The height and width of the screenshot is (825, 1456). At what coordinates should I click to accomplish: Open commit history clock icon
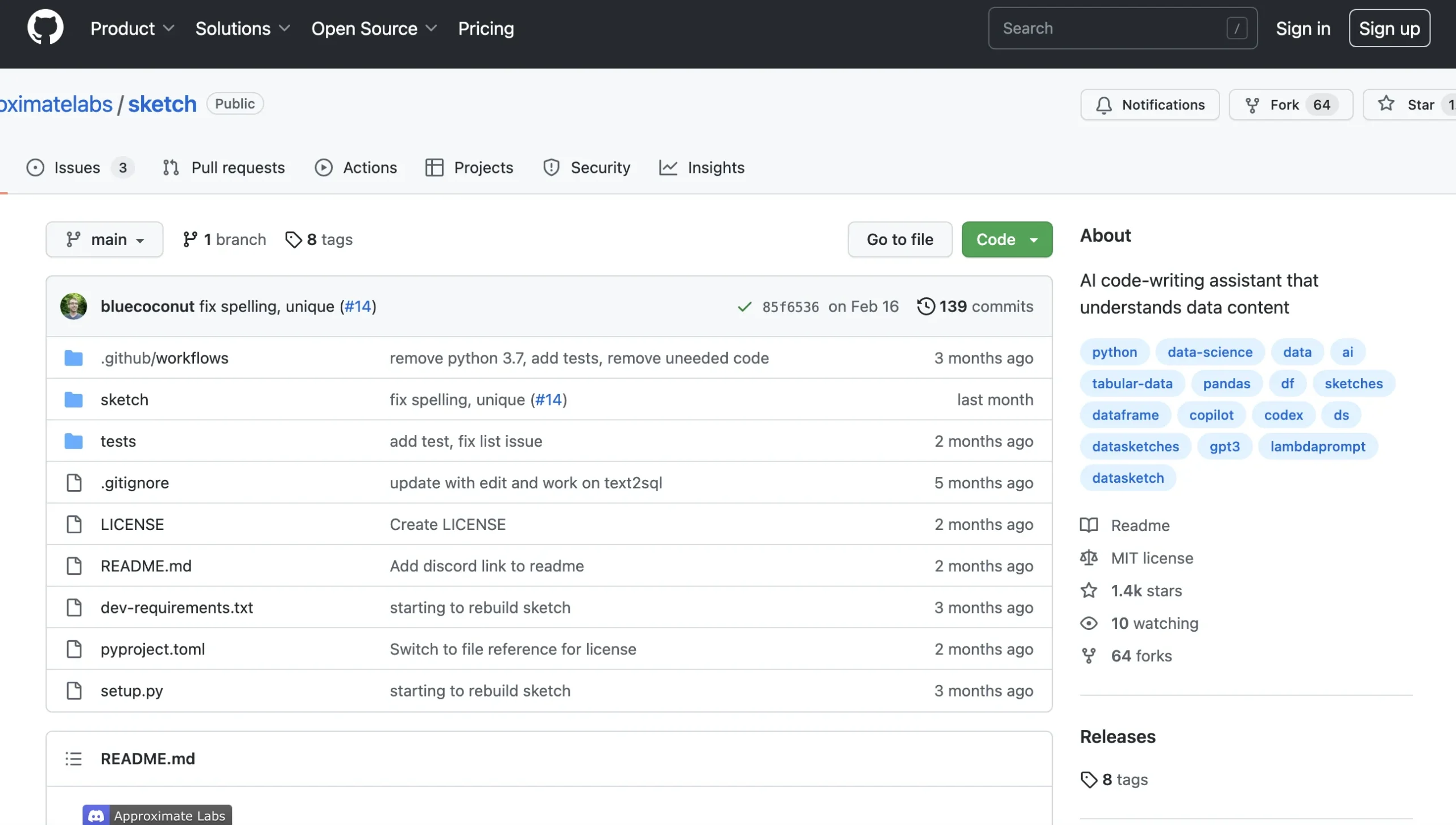point(925,306)
